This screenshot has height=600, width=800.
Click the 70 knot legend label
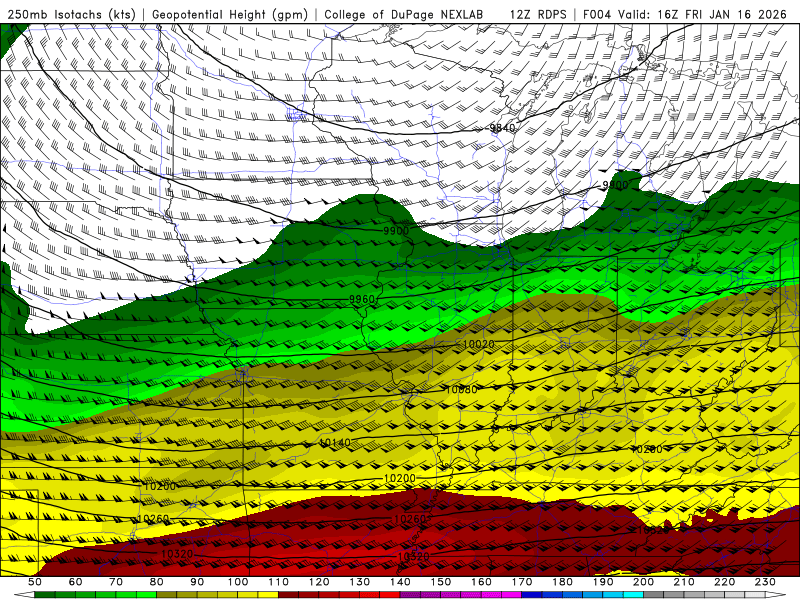pyautogui.click(x=116, y=582)
